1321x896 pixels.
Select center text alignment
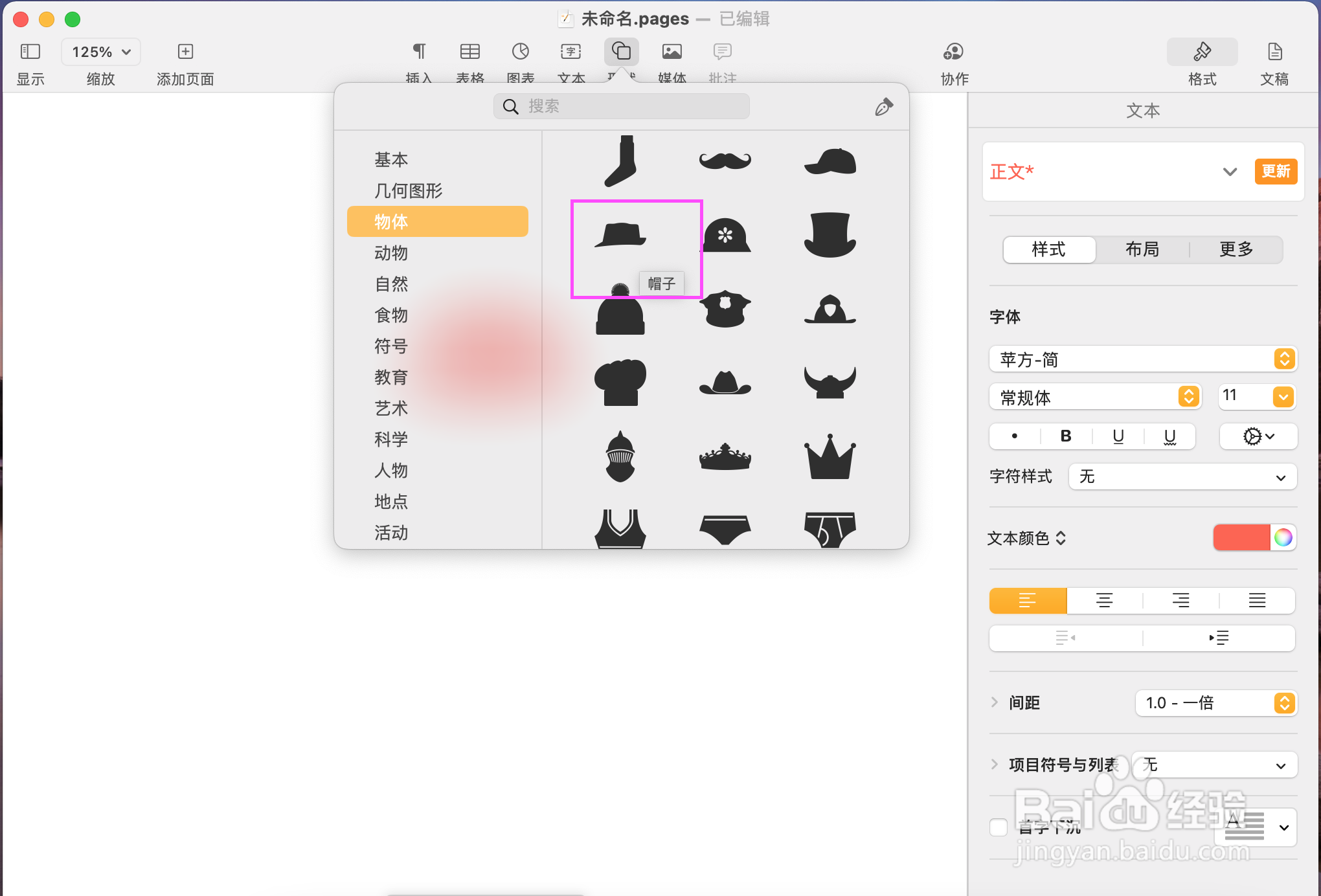1104,600
